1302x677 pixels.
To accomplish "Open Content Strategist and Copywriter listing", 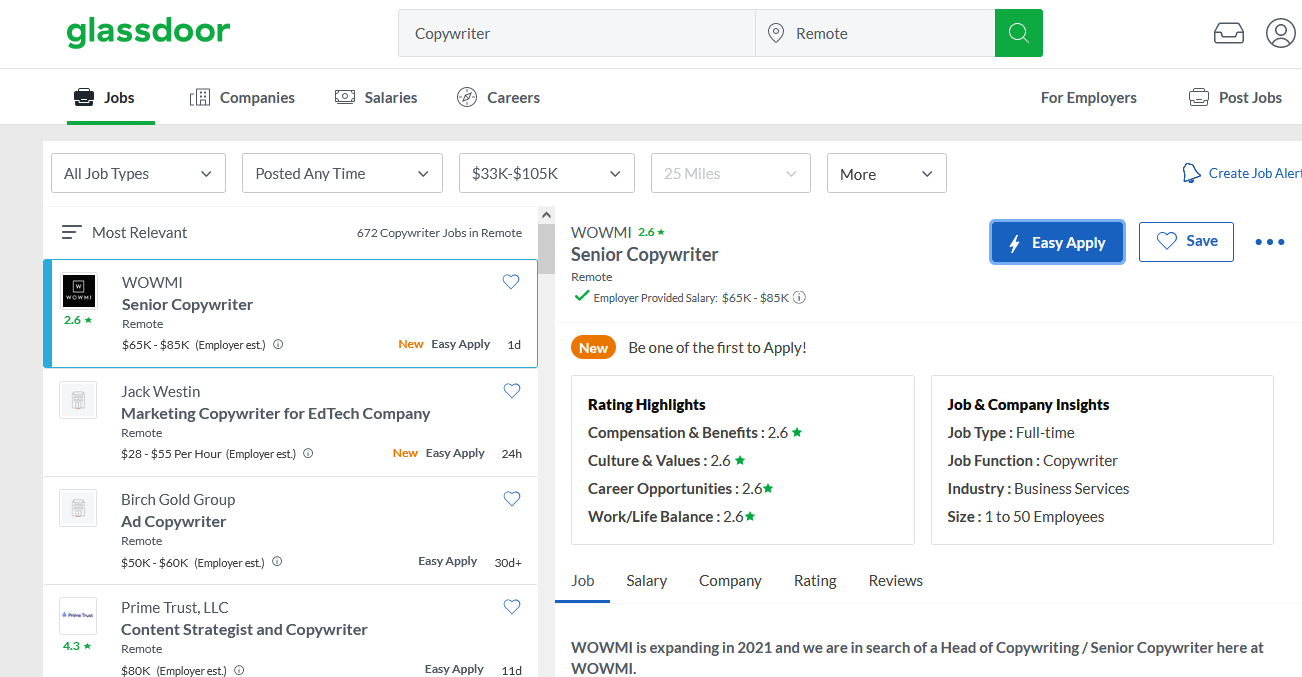I will pyautogui.click(x=245, y=629).
